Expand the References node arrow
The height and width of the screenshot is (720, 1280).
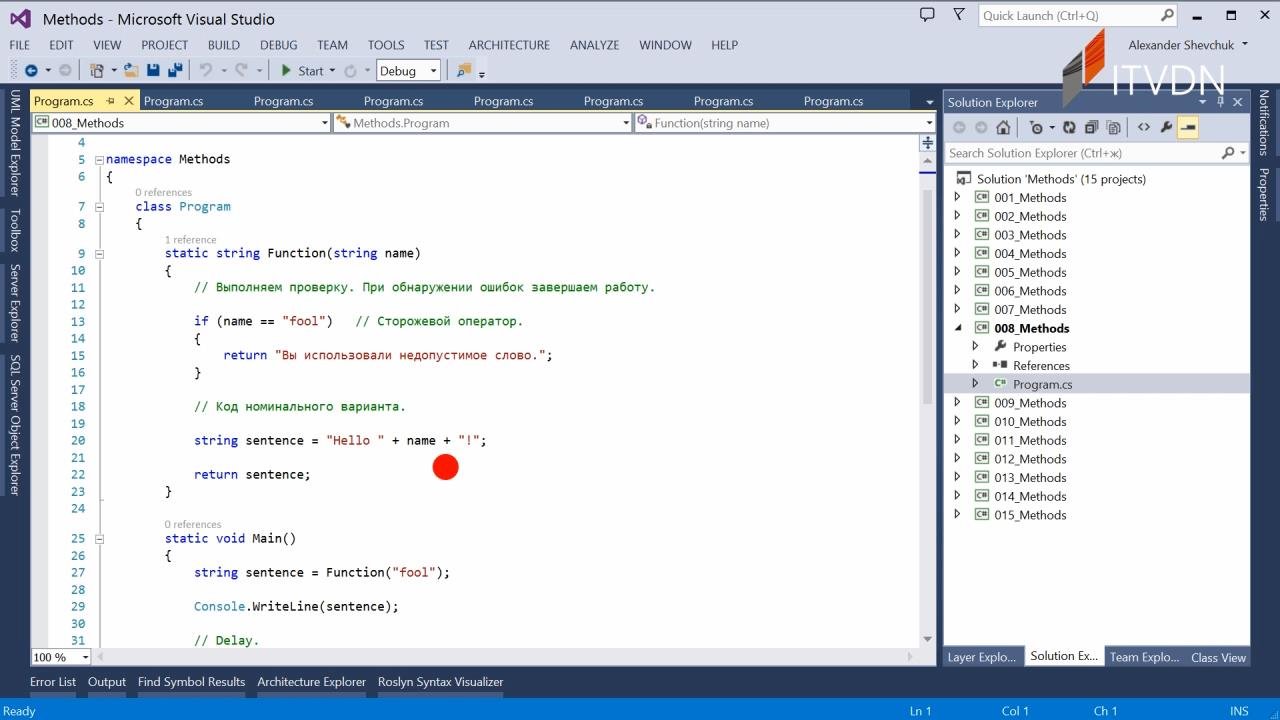[x=976, y=365]
